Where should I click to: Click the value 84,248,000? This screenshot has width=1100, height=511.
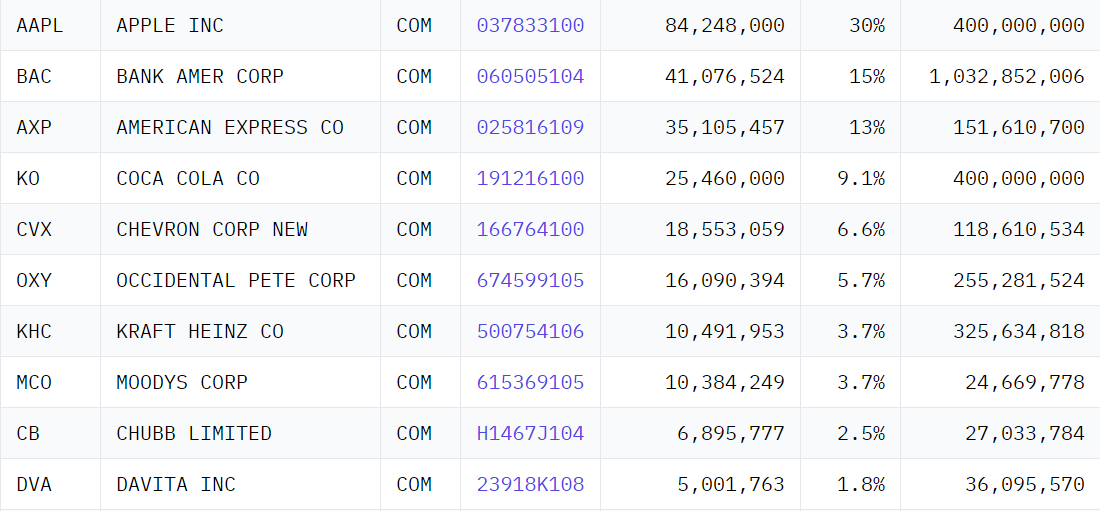[x=725, y=25]
